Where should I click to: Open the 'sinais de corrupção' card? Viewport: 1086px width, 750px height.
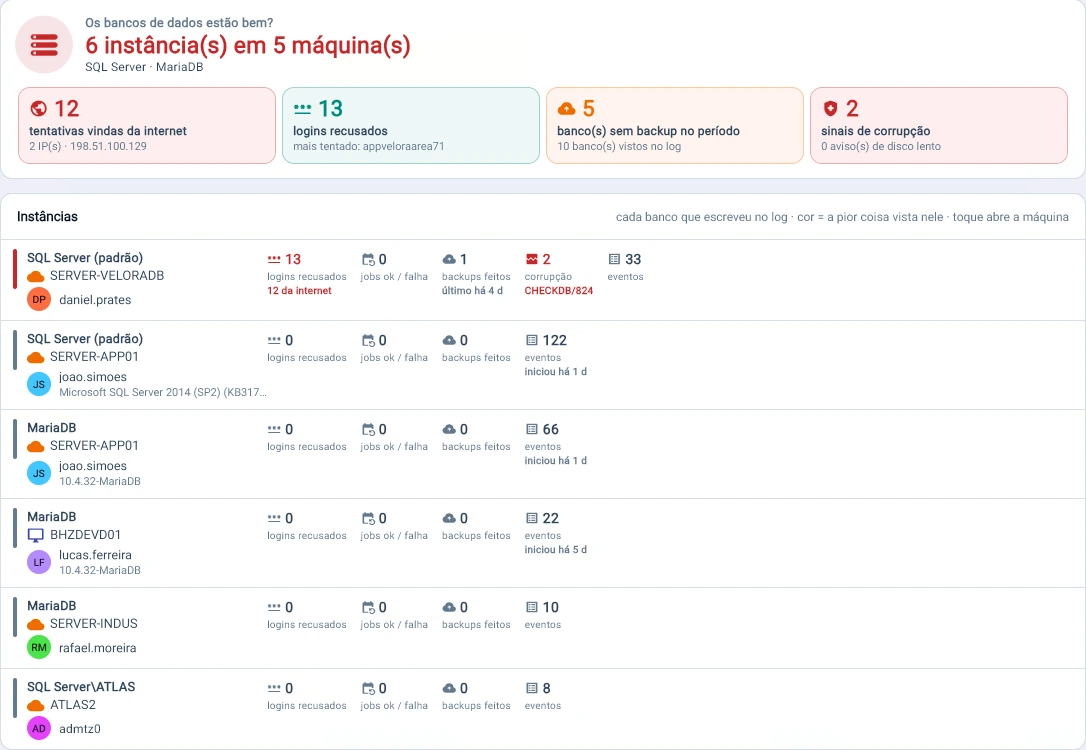tap(938, 125)
